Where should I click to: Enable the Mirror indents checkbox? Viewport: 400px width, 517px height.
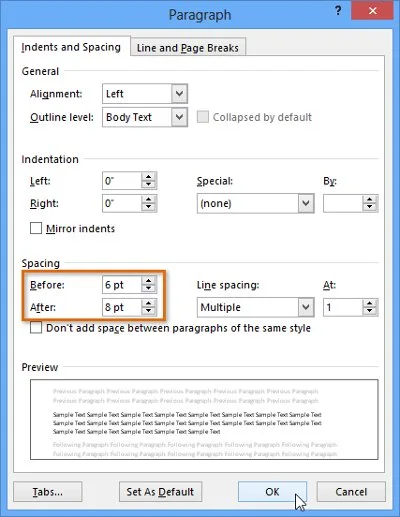tap(36, 229)
